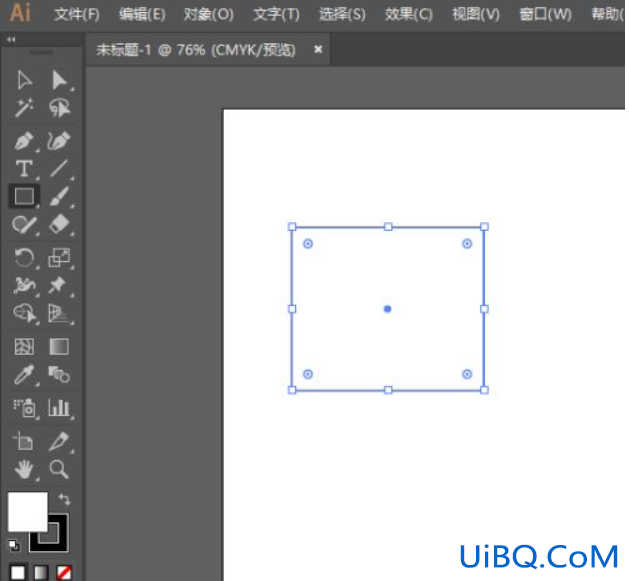Click the rectangle's center point
Viewport: 629px width, 581px height.
pyautogui.click(x=388, y=309)
